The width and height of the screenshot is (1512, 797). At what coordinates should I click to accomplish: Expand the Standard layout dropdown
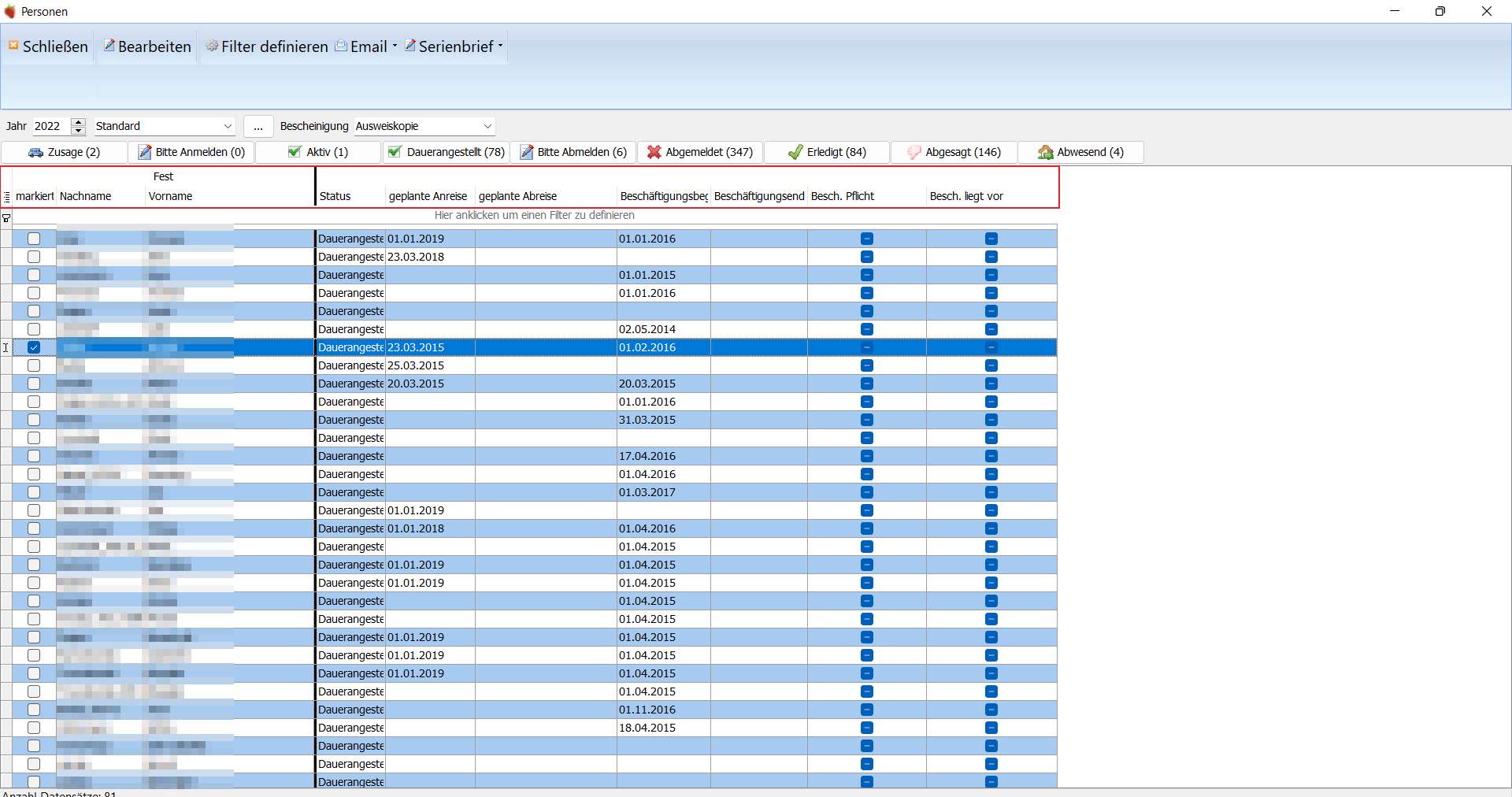point(228,126)
